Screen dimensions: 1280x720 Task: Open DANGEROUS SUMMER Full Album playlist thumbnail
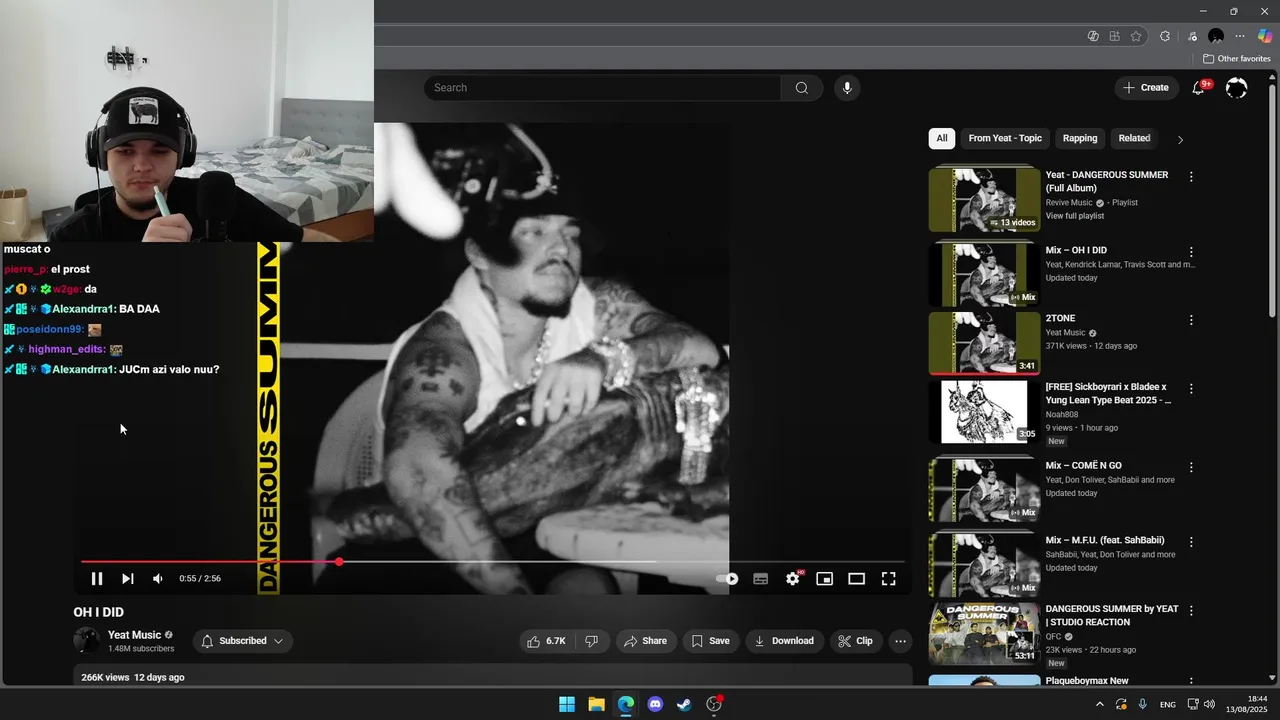984,199
